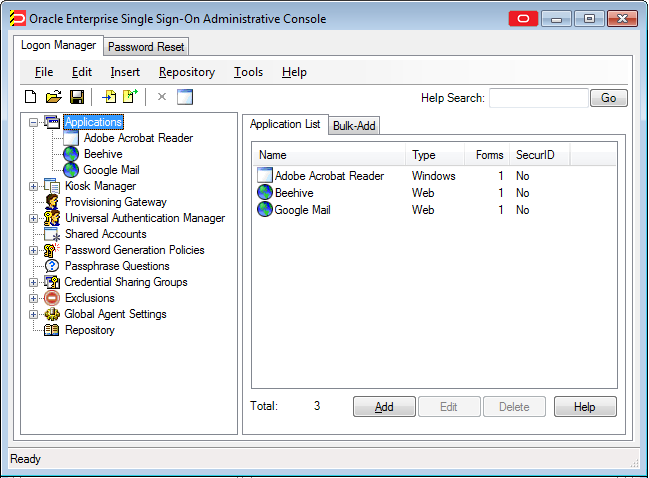Click the Open folder toolbar icon

coord(53,97)
